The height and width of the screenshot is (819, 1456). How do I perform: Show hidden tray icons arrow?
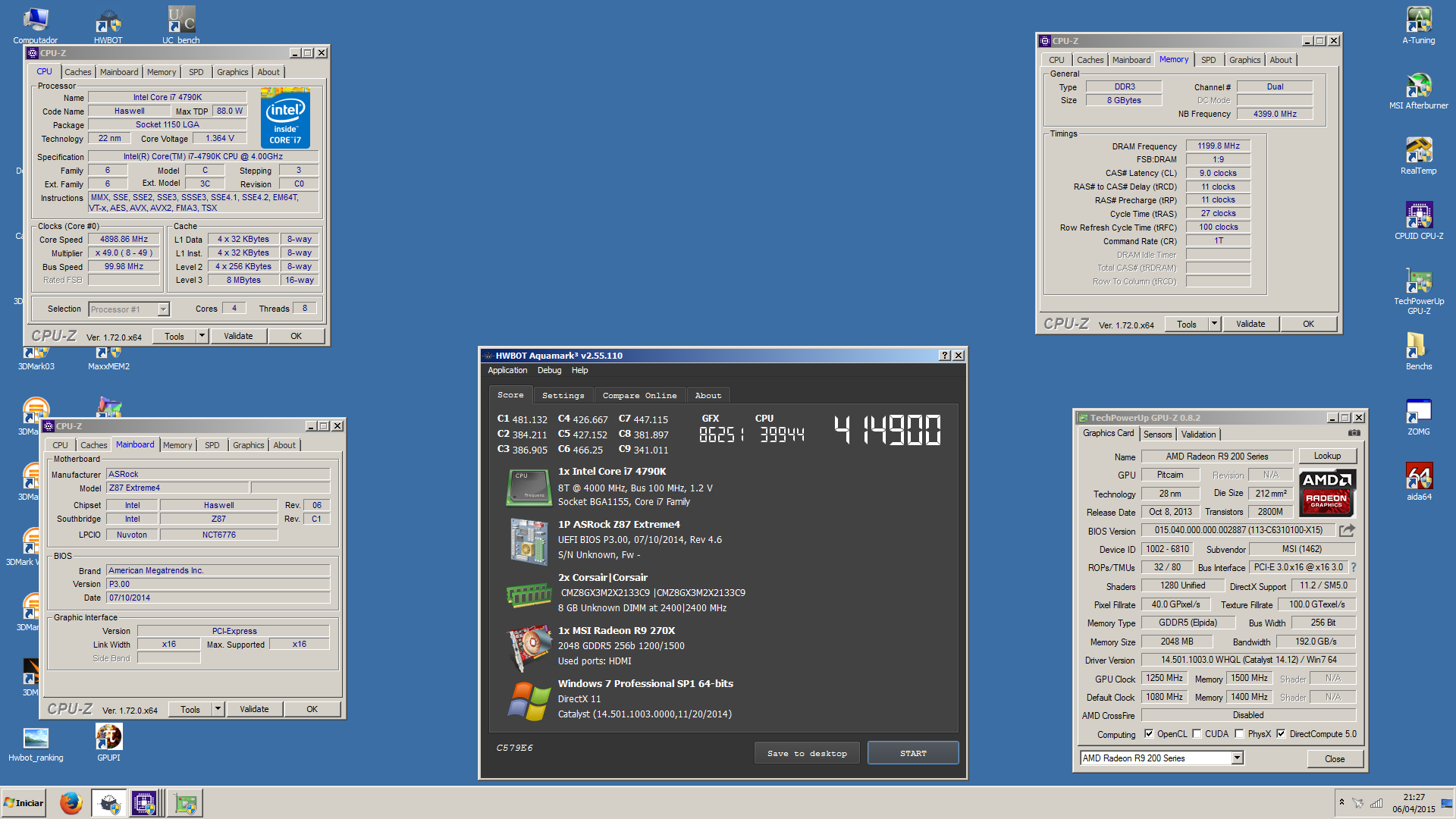[x=1341, y=802]
